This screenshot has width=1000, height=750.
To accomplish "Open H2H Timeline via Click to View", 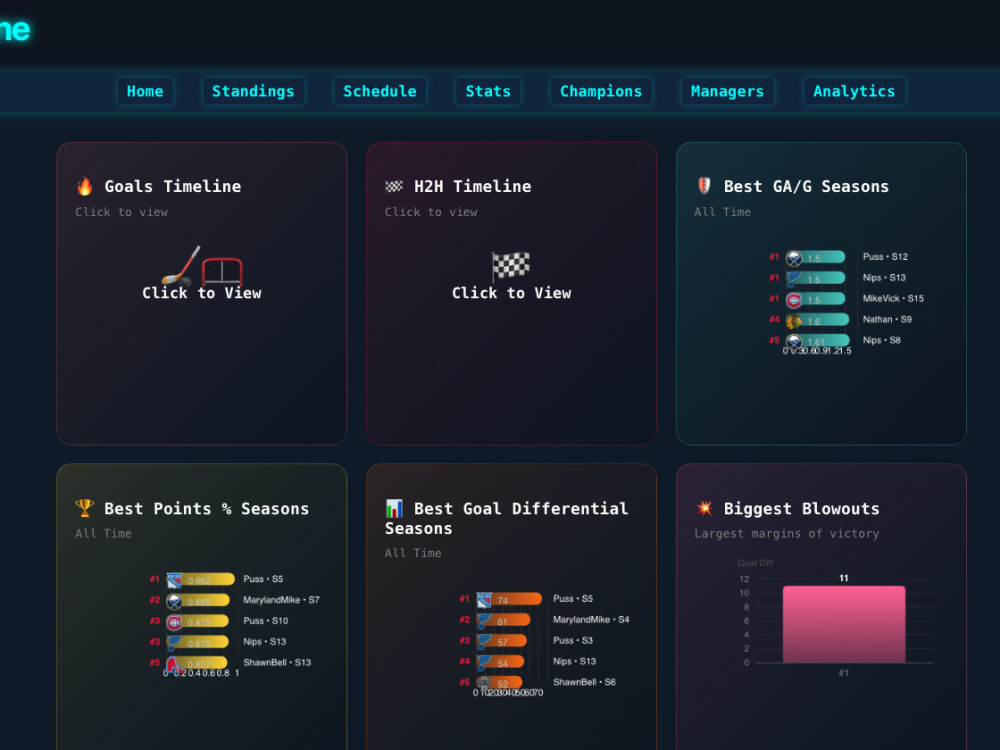I will (511, 293).
